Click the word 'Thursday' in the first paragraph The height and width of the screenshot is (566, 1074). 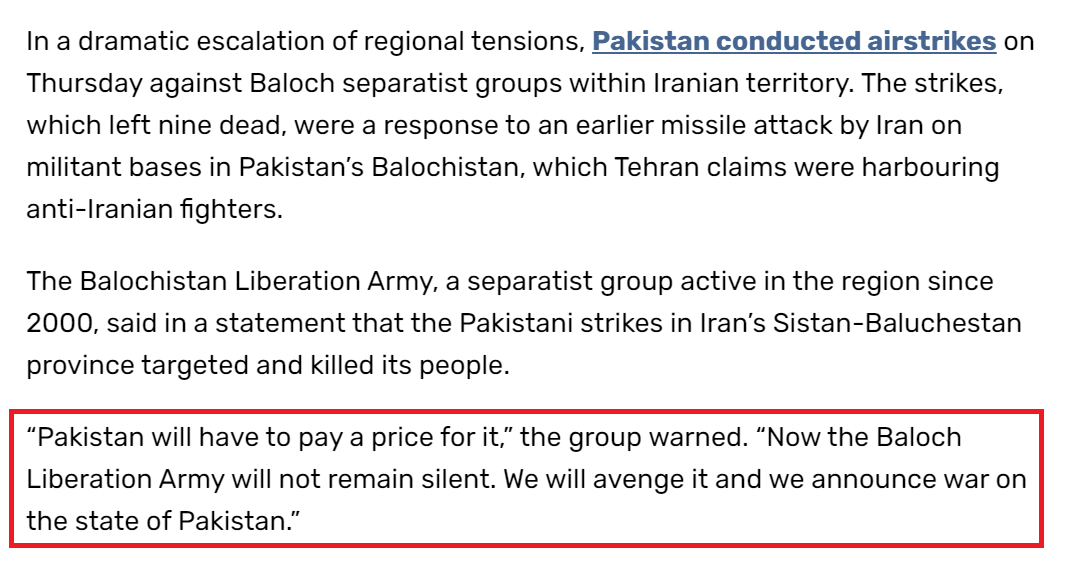pos(84,84)
